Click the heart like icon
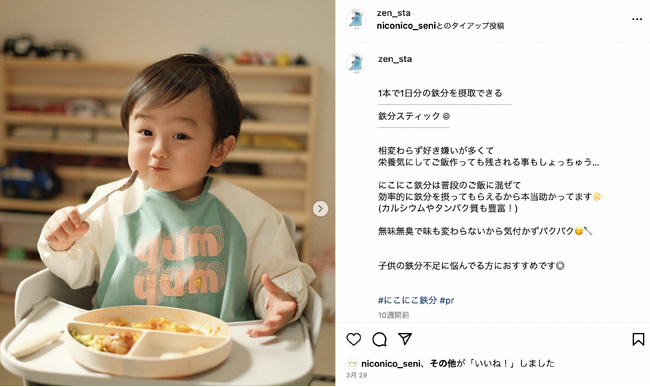The height and width of the screenshot is (387, 650). coord(354,339)
